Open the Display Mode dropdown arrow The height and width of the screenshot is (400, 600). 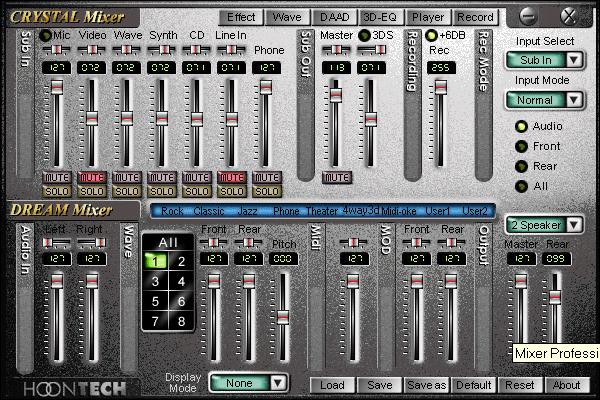click(278, 383)
